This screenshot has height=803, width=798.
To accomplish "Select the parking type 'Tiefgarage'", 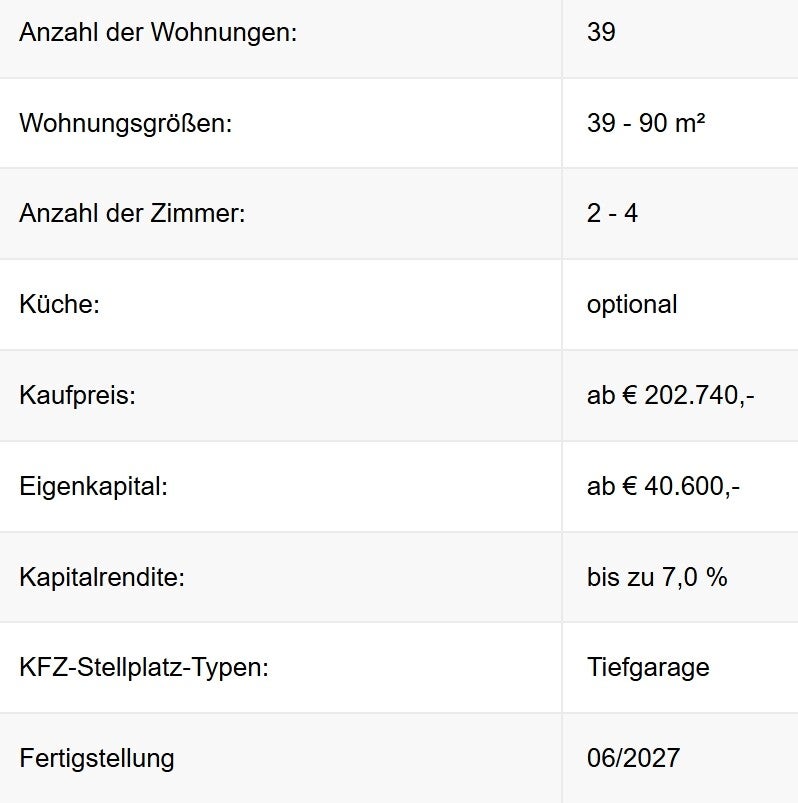I will 648,667.
